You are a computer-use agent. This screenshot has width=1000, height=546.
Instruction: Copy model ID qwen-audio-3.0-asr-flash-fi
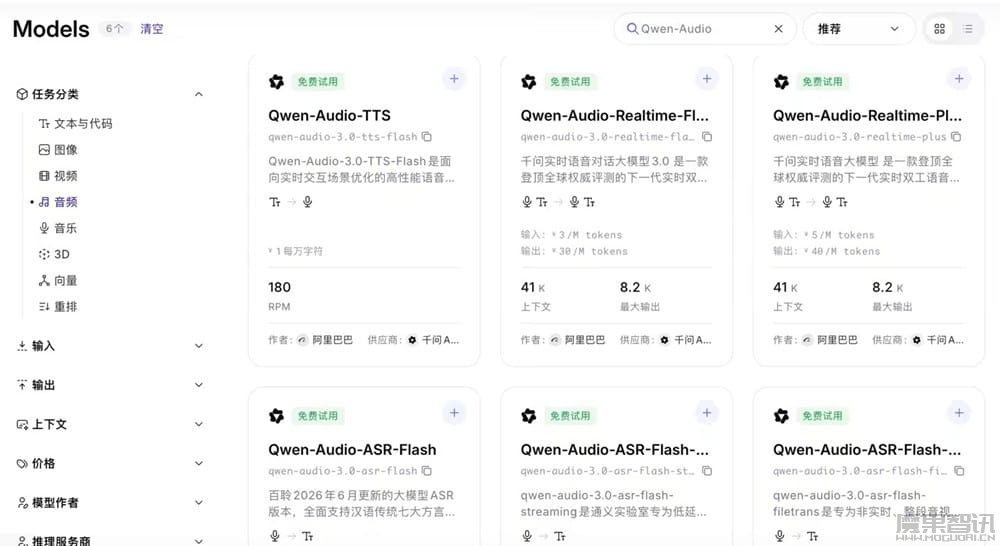[959, 471]
